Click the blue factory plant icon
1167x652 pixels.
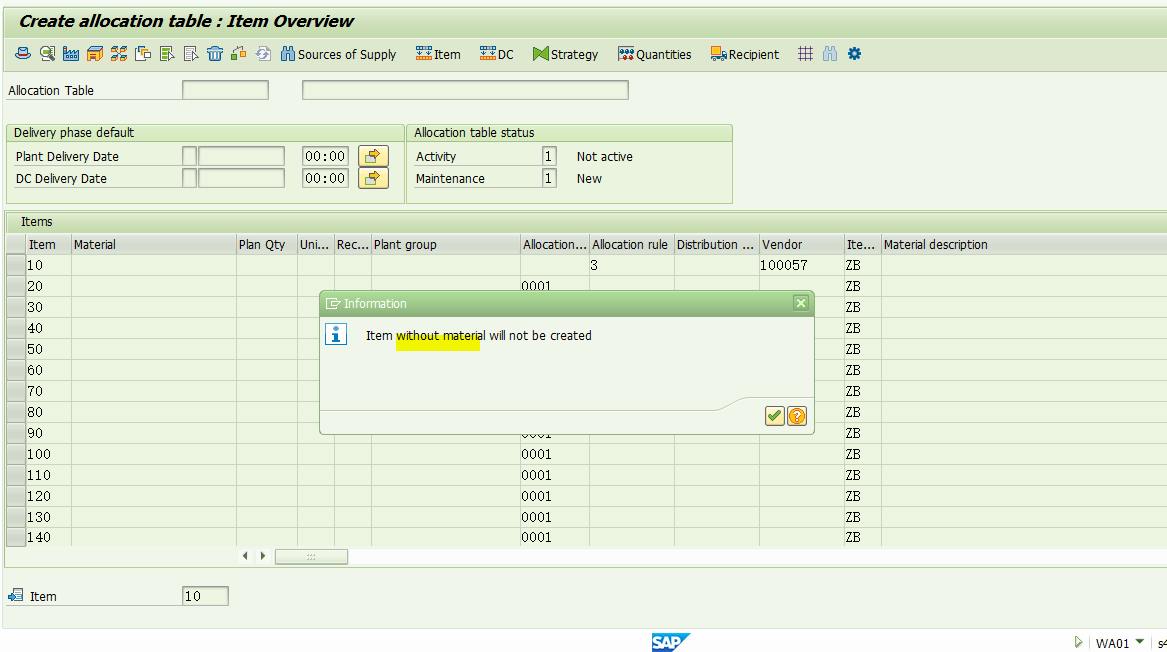click(x=71, y=54)
